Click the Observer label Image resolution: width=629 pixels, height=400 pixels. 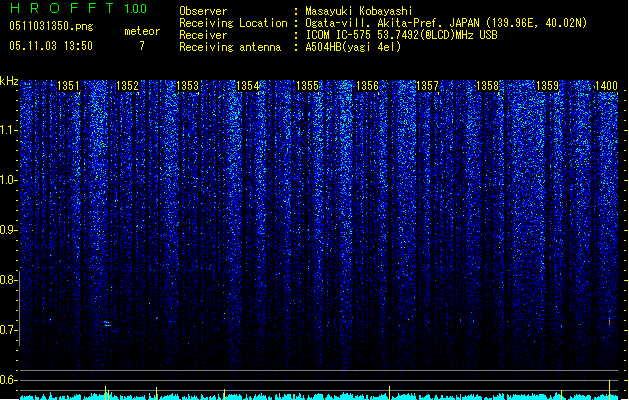click(x=203, y=11)
